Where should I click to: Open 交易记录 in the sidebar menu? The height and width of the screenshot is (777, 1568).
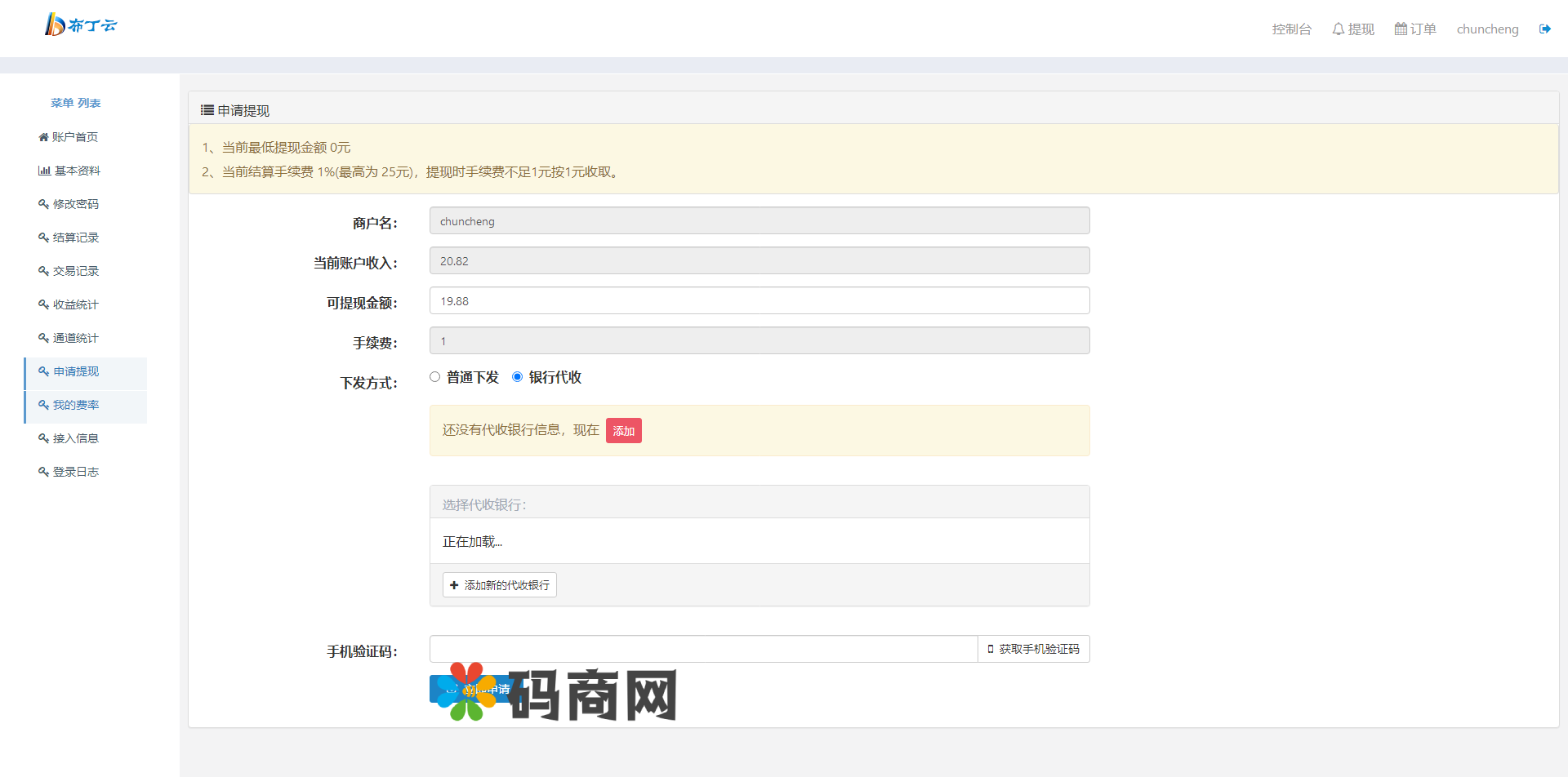click(75, 271)
